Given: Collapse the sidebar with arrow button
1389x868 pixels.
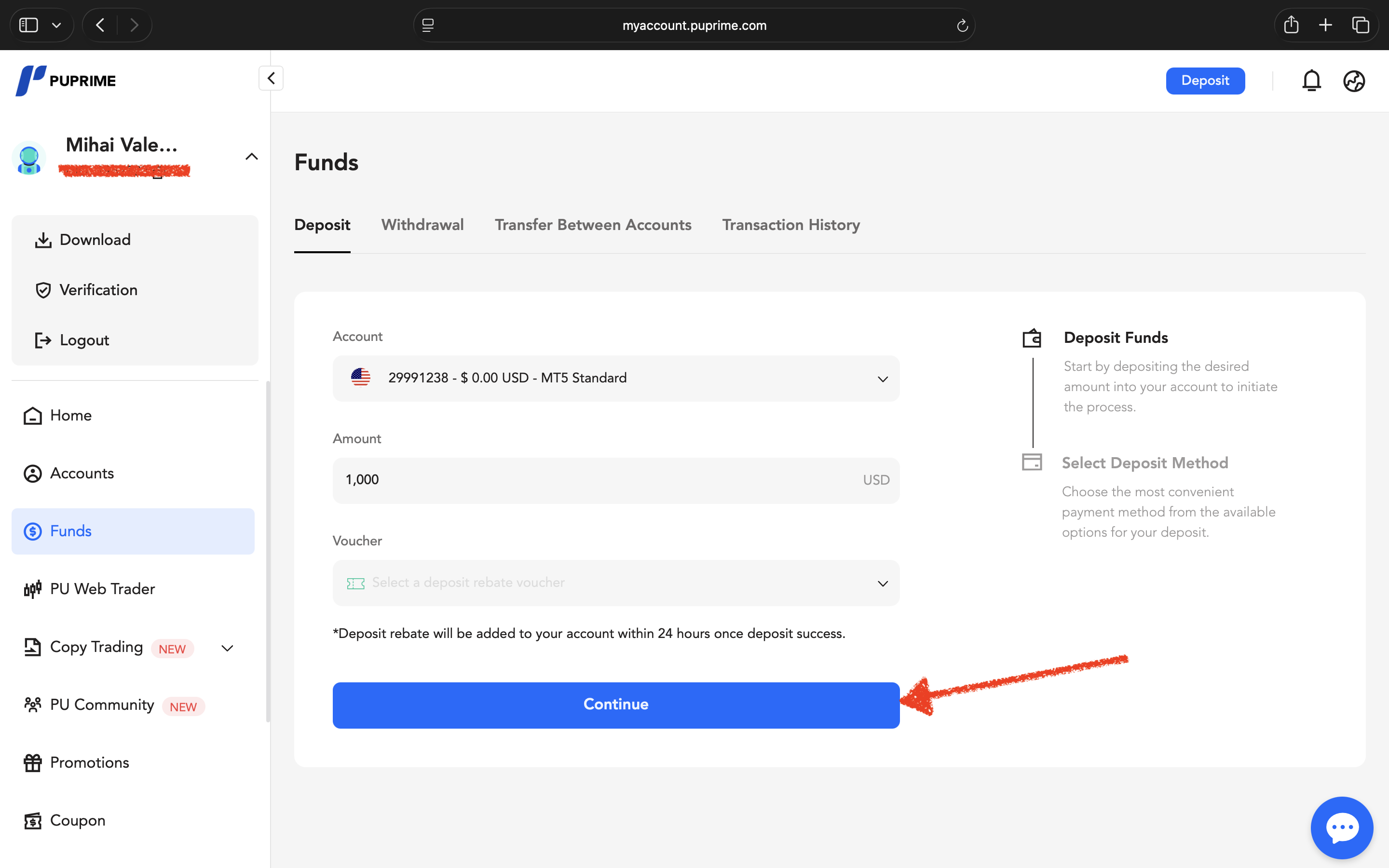Looking at the screenshot, I should [x=271, y=78].
